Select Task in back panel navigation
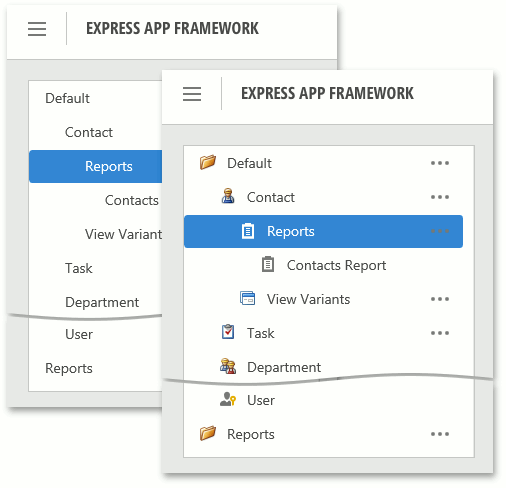Image resolution: width=506 pixels, height=488 pixels. click(79, 268)
